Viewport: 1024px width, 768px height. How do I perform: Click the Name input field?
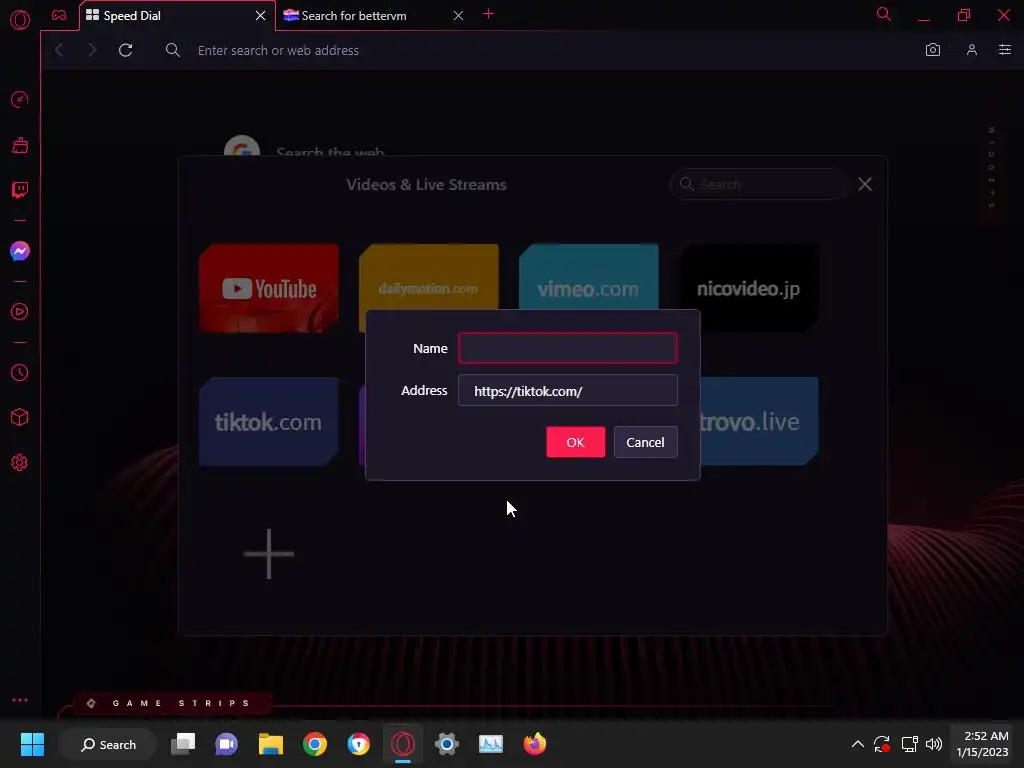pyautogui.click(x=568, y=348)
